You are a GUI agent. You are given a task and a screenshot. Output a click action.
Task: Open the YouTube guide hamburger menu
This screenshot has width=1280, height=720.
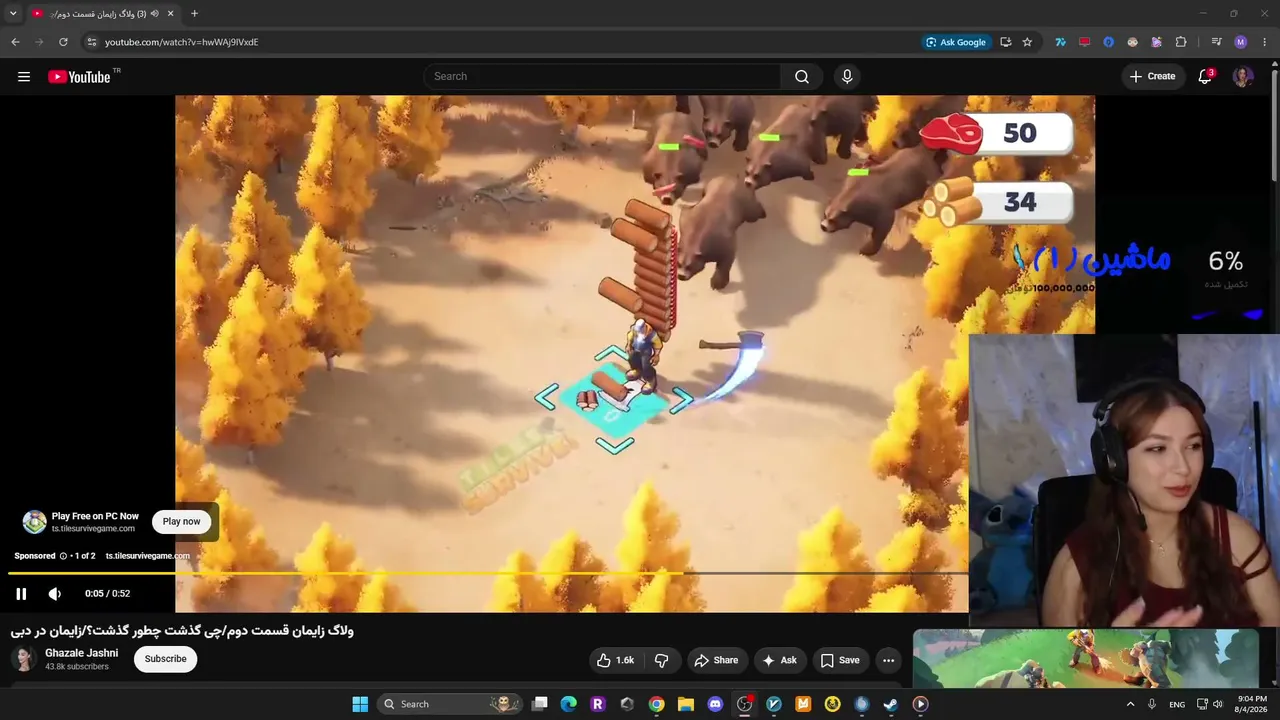(24, 77)
